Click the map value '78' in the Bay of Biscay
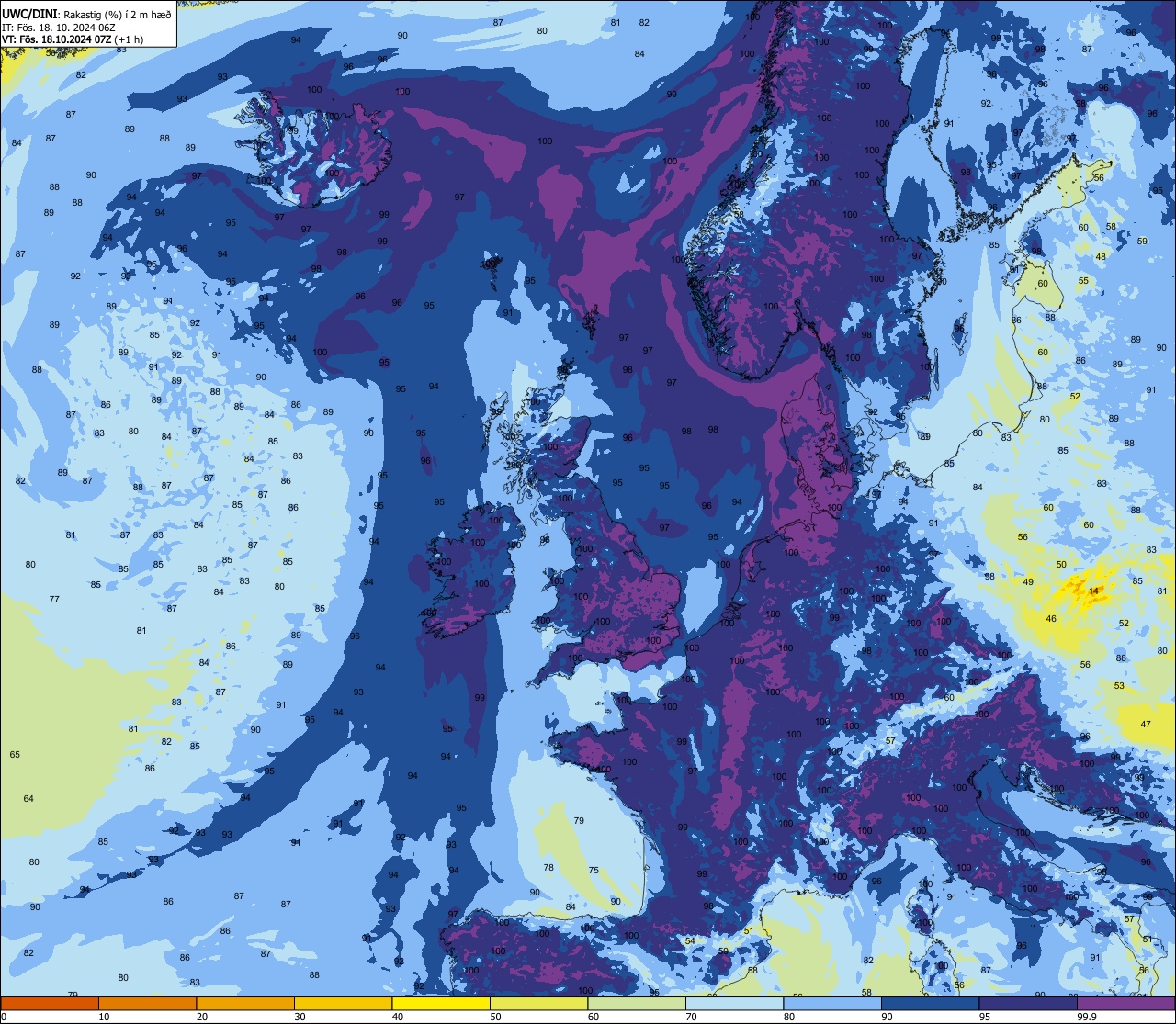 click(548, 868)
